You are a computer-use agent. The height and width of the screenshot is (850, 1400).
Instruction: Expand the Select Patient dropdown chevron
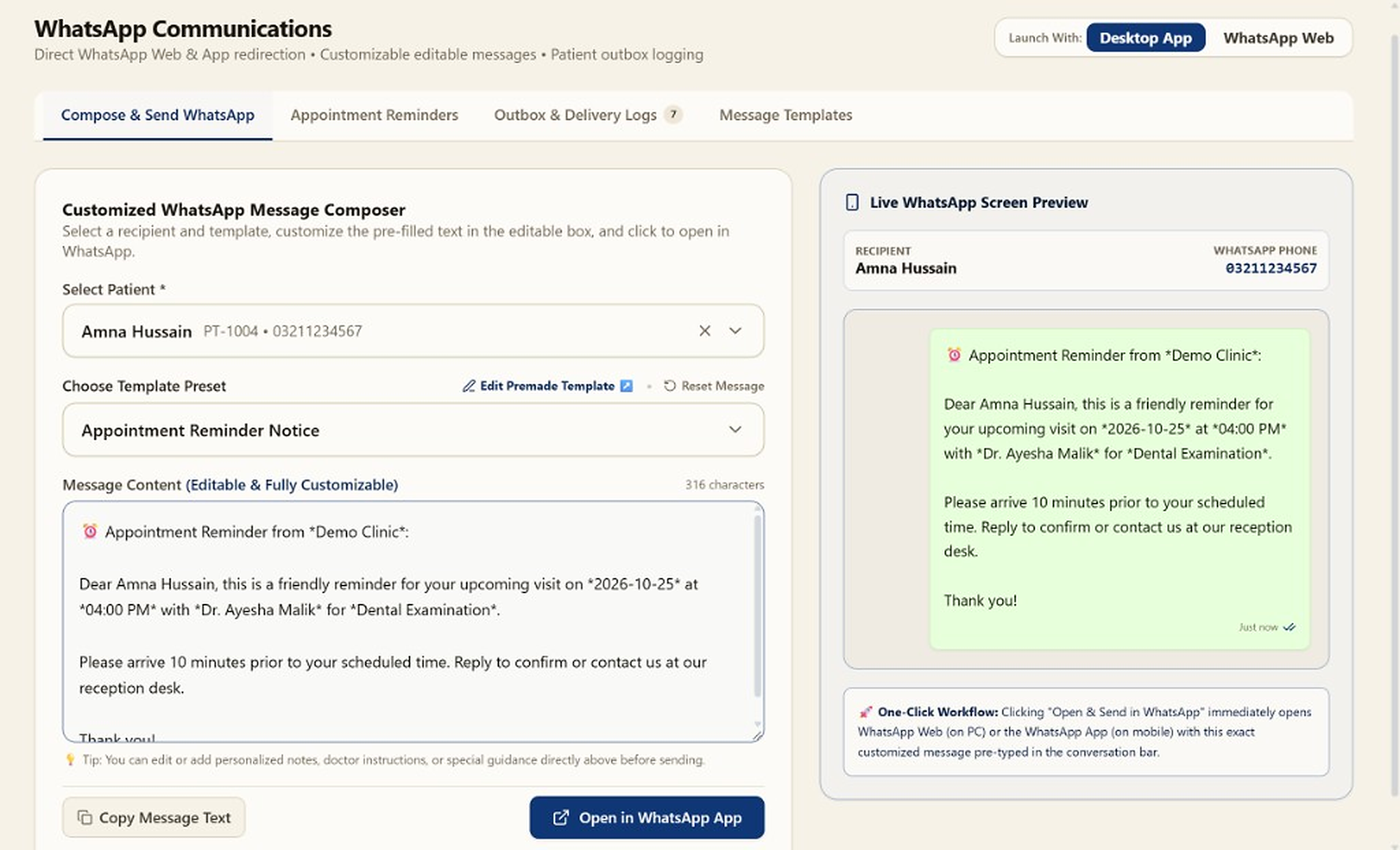pyautogui.click(x=735, y=331)
